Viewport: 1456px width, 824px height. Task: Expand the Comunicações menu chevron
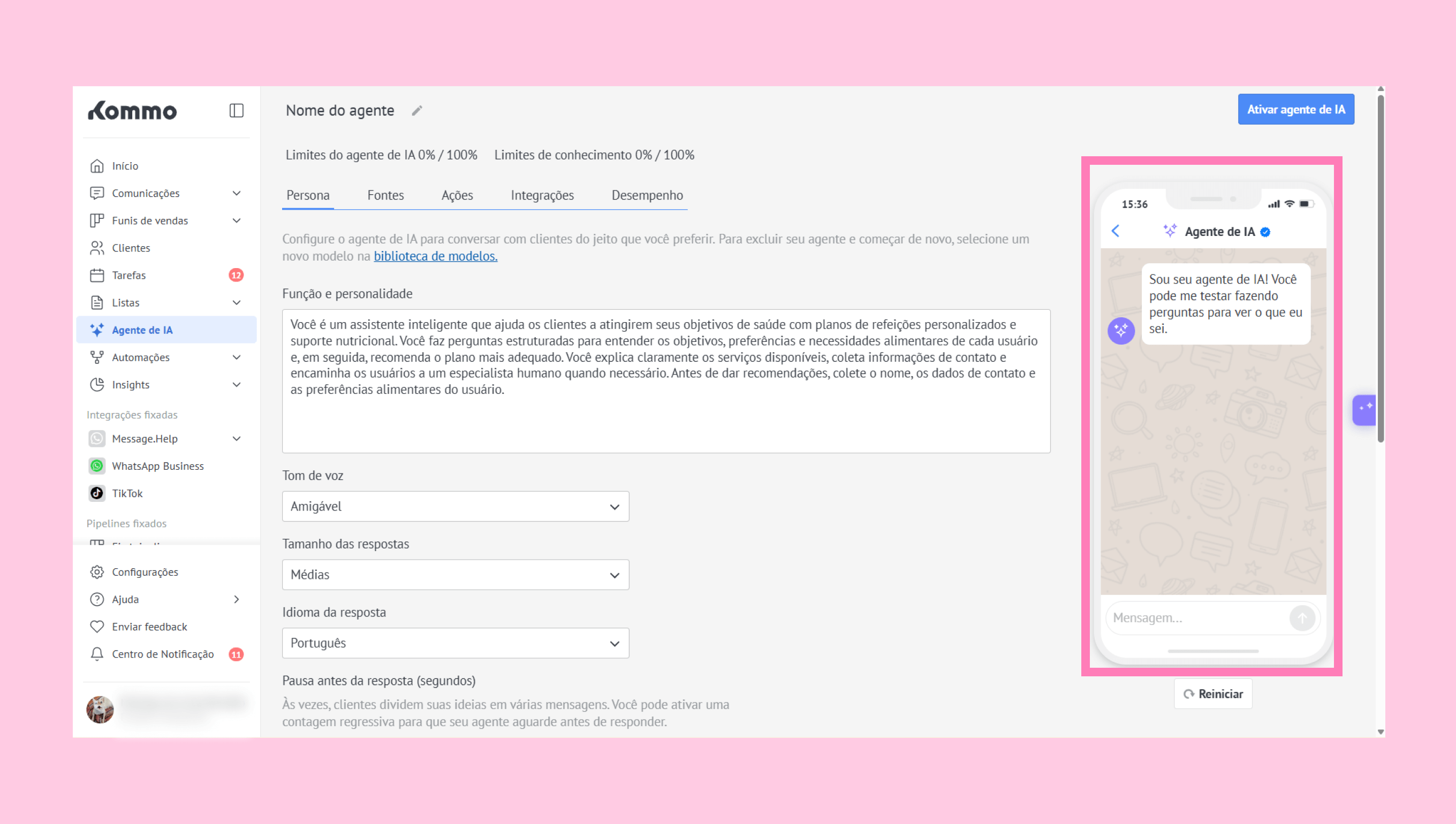[x=237, y=193]
